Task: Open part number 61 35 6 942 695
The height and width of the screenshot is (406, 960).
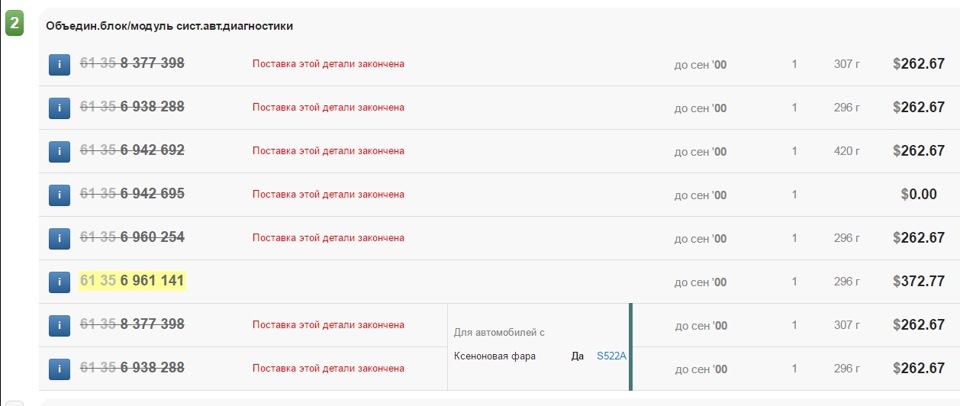Action: [x=132, y=194]
